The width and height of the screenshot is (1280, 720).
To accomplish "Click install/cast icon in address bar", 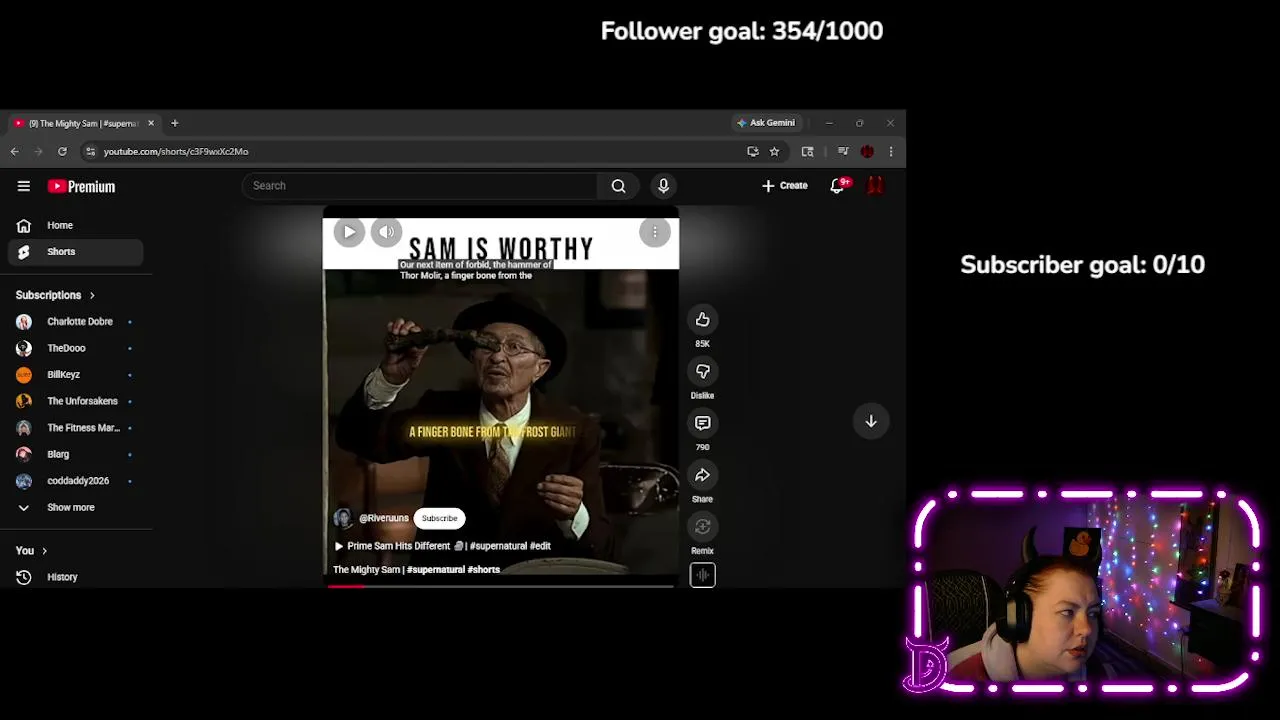I will click(752, 151).
